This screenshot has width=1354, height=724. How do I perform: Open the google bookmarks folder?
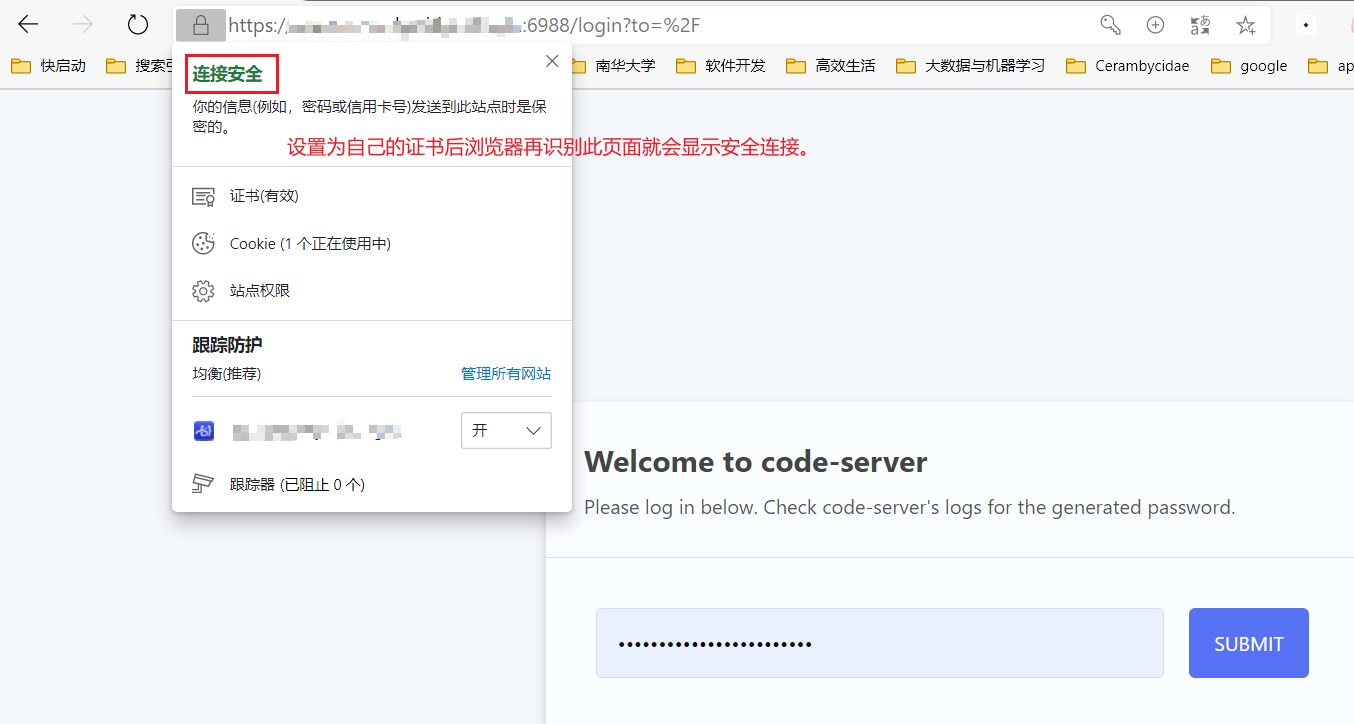(1249, 66)
